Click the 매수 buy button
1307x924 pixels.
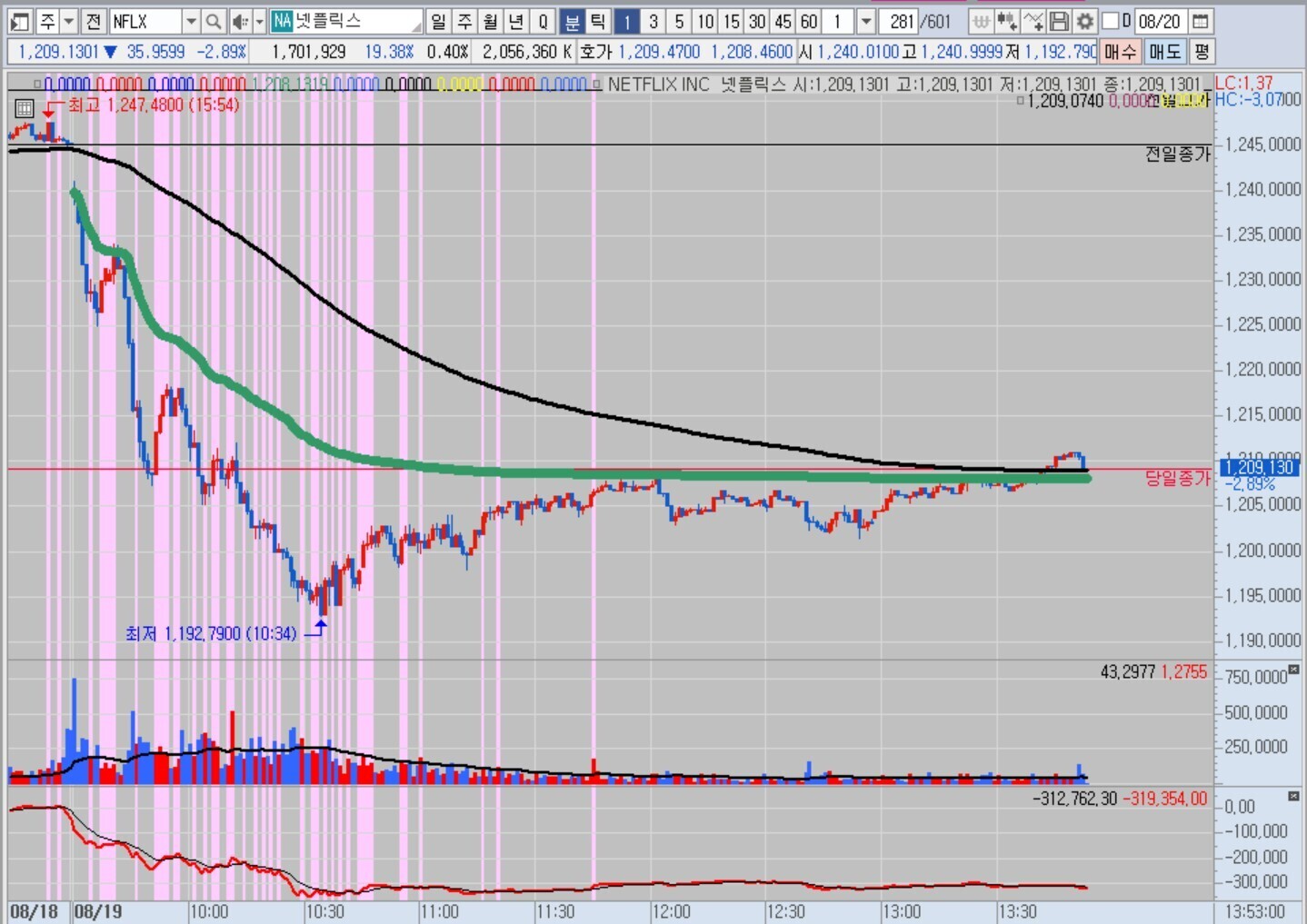[1120, 52]
